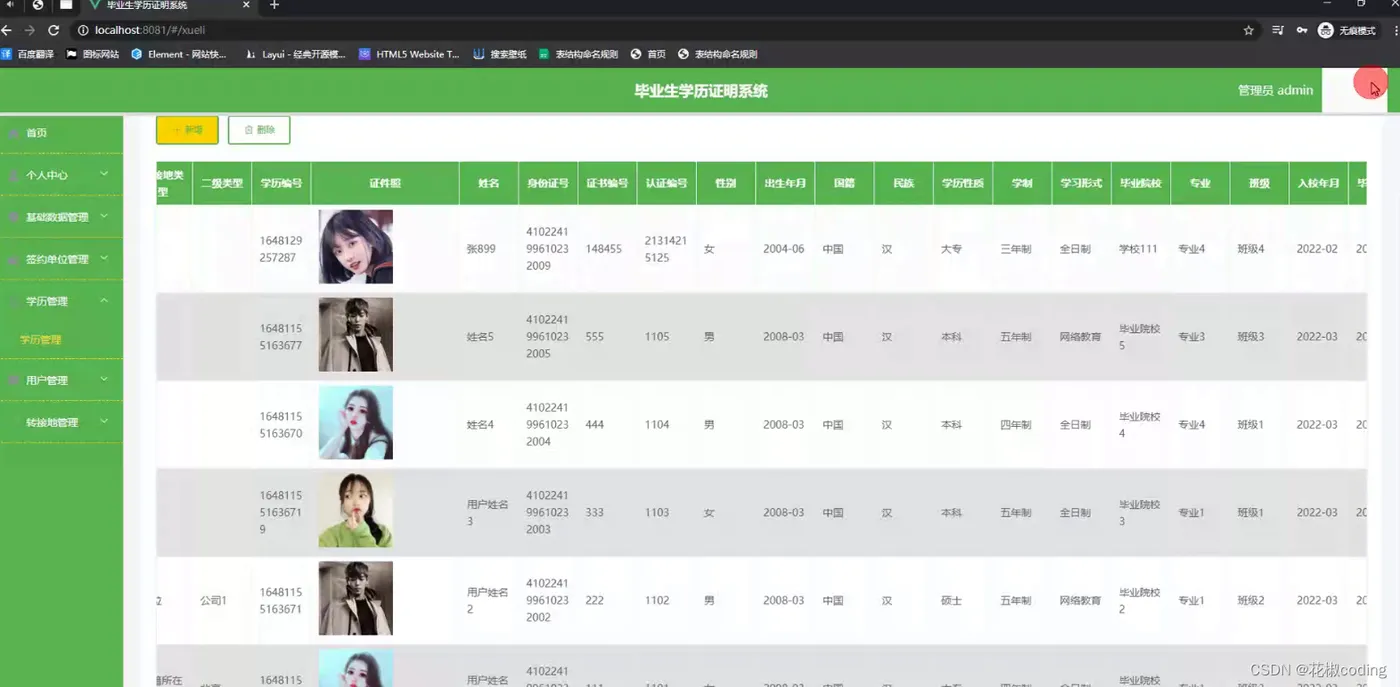The width and height of the screenshot is (1400, 687).
Task: Click the up chevron next to 学历管理
Action: point(104,300)
